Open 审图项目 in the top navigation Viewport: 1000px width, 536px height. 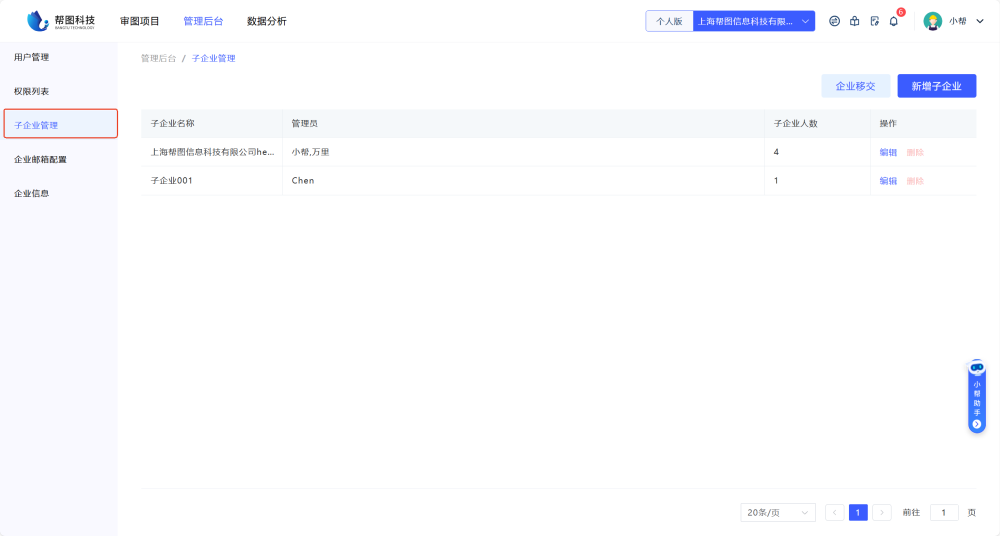point(140,21)
